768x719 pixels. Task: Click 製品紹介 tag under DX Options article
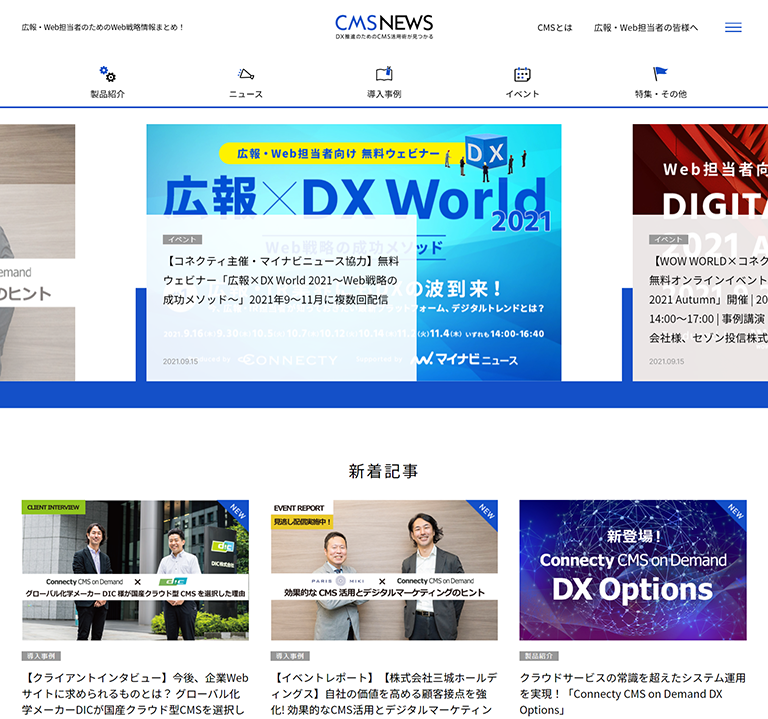539,656
